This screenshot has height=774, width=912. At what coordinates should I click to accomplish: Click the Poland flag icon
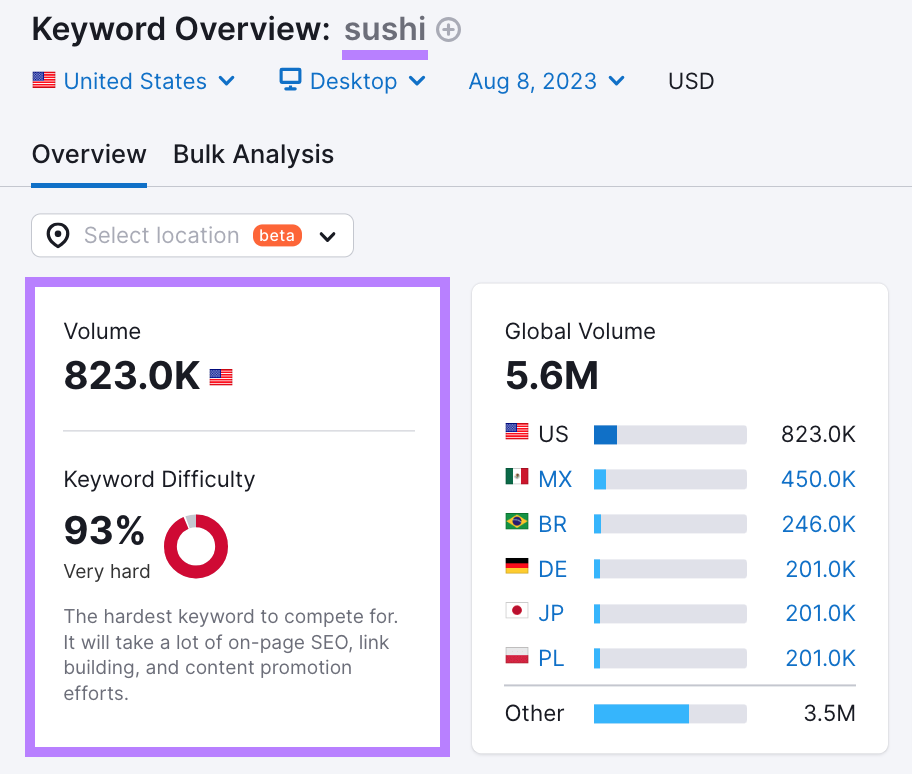pyautogui.click(x=516, y=655)
